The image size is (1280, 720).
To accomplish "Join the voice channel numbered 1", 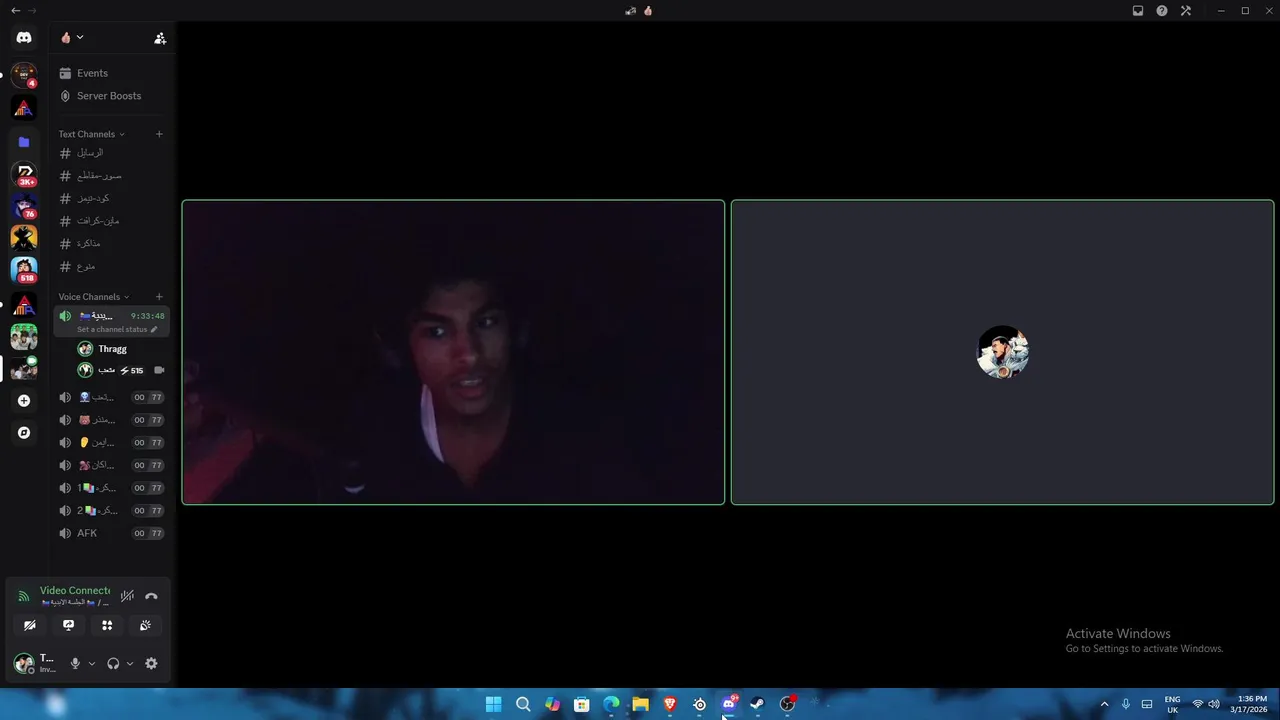I will 111,488.
